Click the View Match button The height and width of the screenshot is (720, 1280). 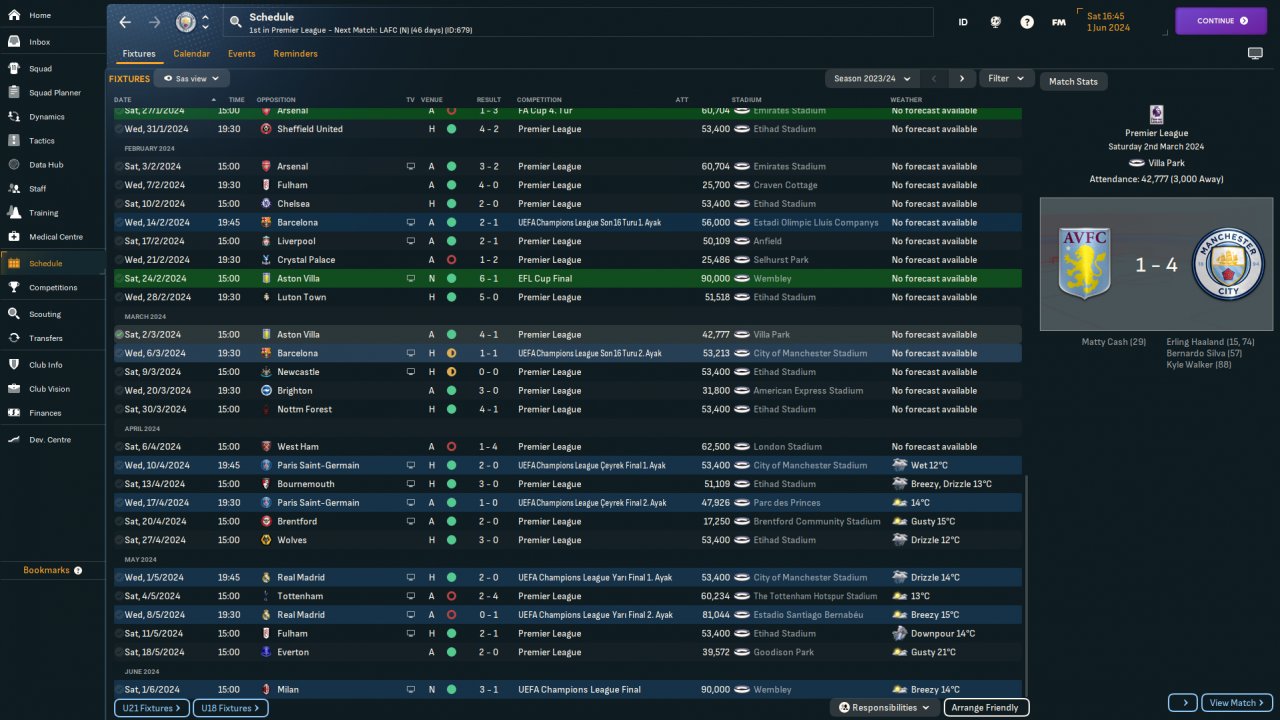pos(1237,703)
